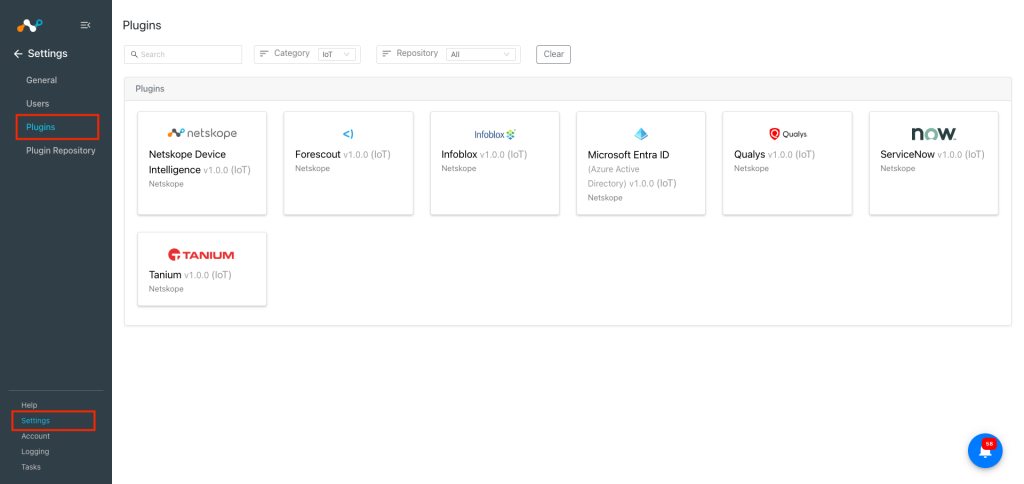The image size is (1024, 484).
Task: Click the magnifier icon in Search box
Action: [x=134, y=54]
